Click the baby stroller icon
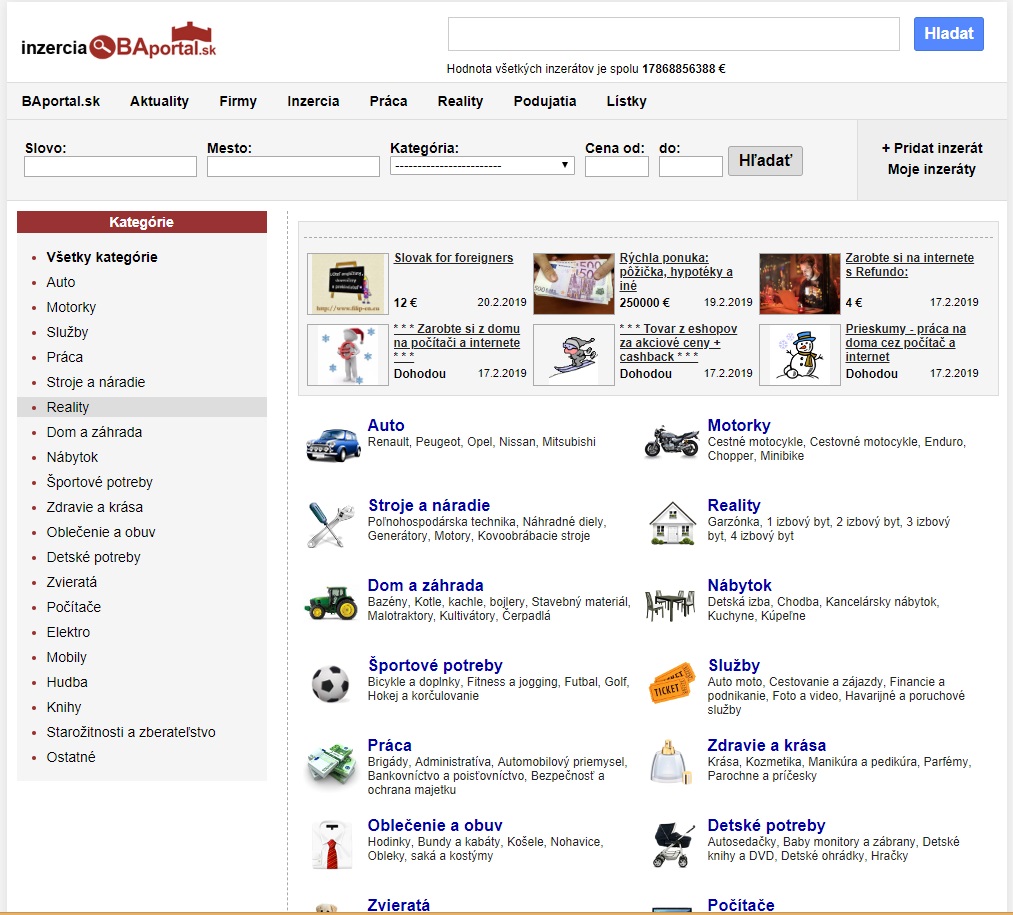The height and width of the screenshot is (915, 1013). click(x=672, y=844)
